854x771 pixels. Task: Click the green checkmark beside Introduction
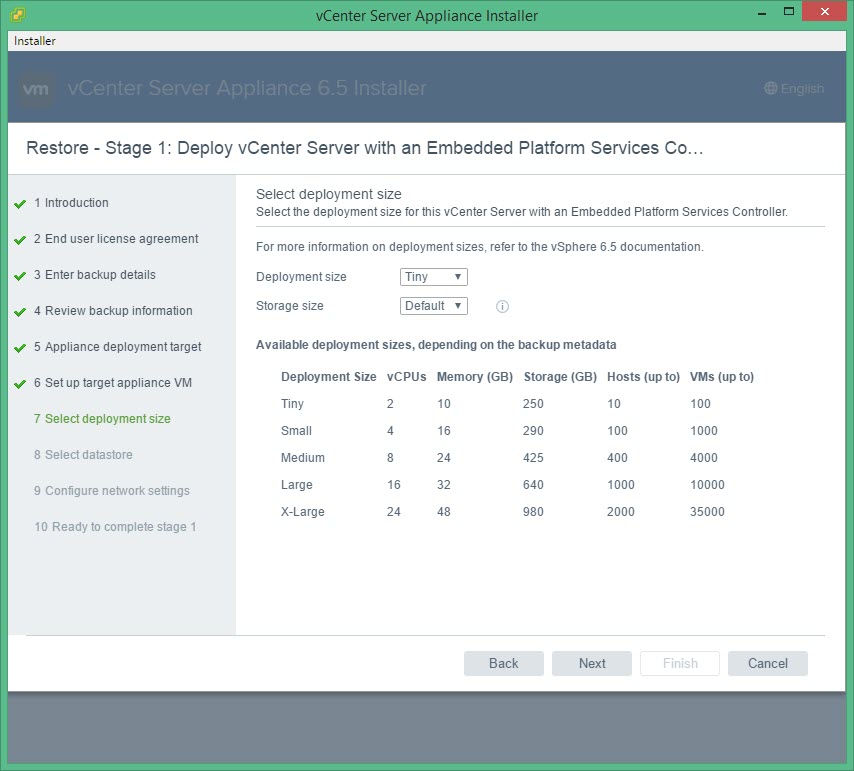(20, 204)
